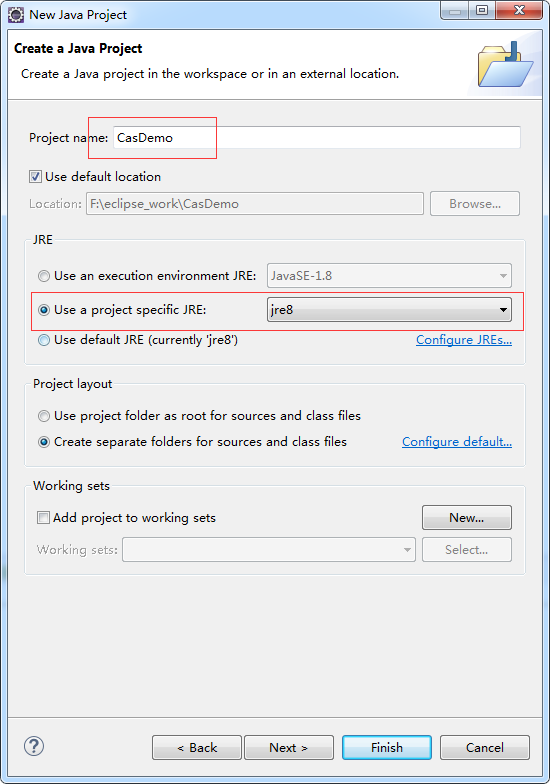Open the Configure default link
The image size is (550, 784).
click(x=457, y=442)
